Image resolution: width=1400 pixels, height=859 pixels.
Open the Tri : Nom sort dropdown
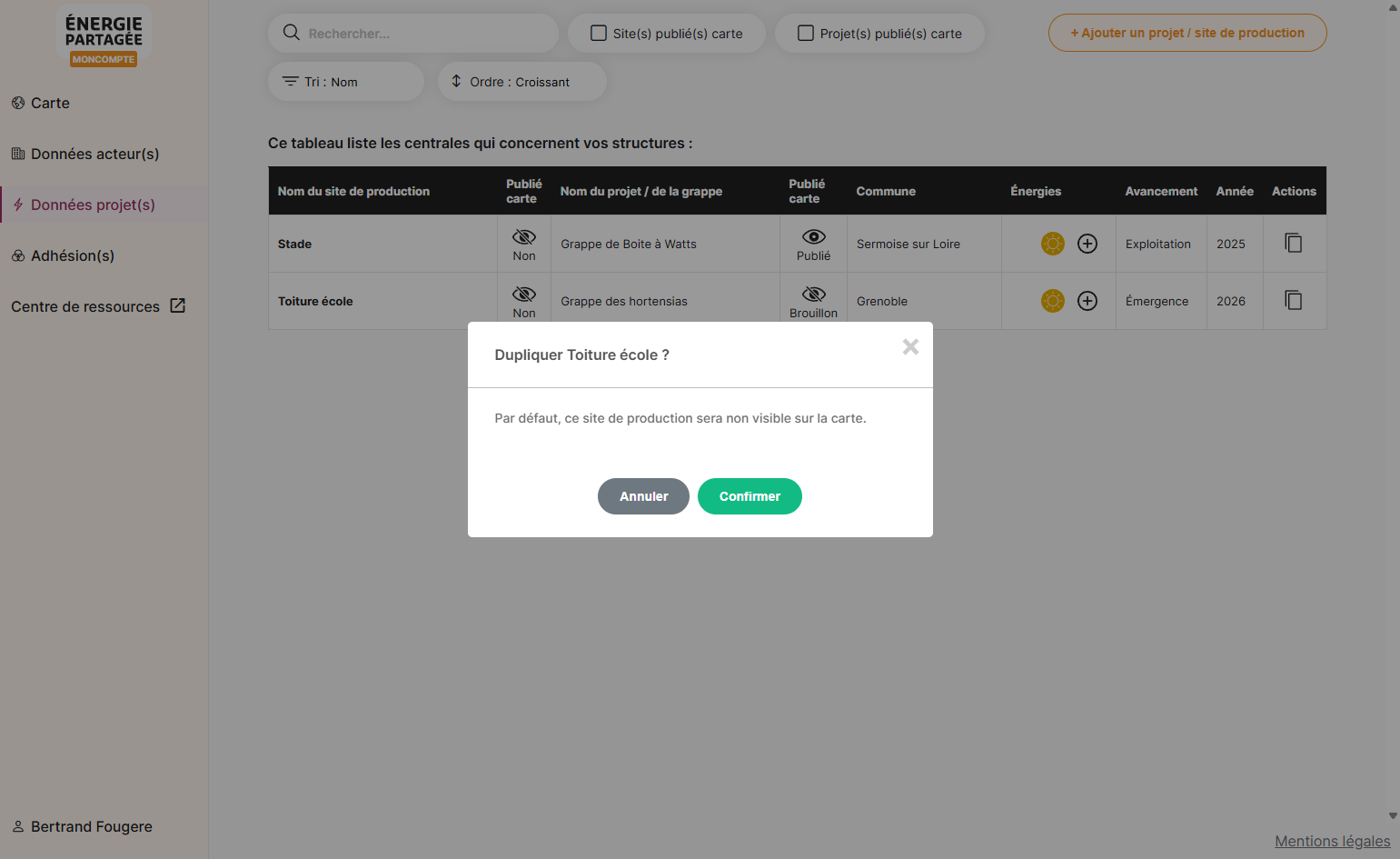[346, 82]
